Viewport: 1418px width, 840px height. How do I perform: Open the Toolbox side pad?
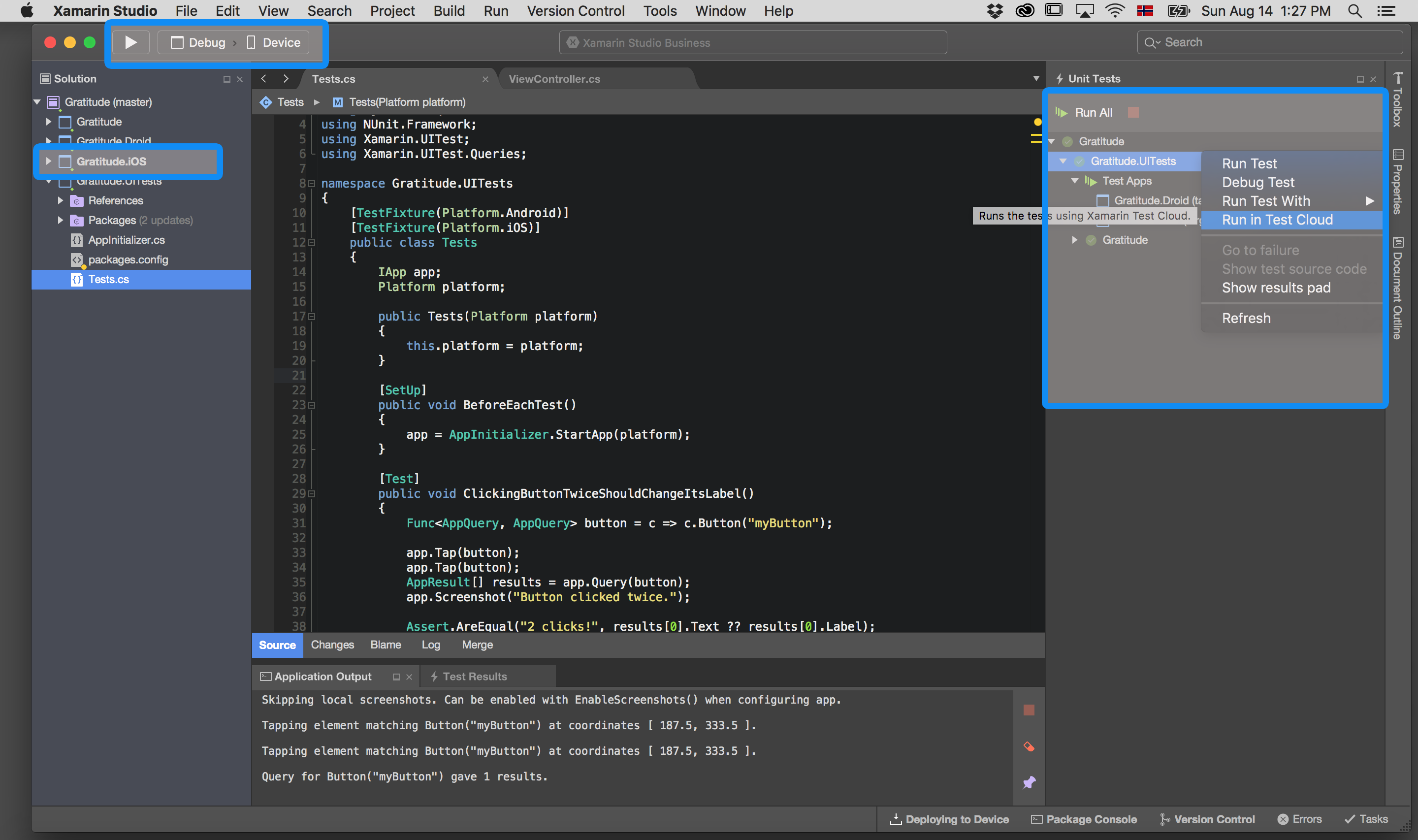[1398, 100]
